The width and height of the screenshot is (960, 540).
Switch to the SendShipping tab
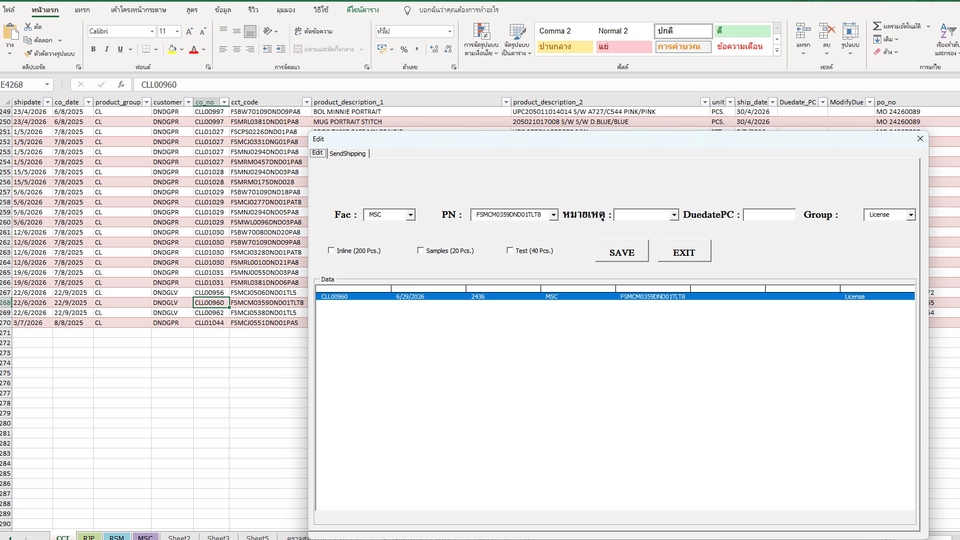click(x=348, y=154)
